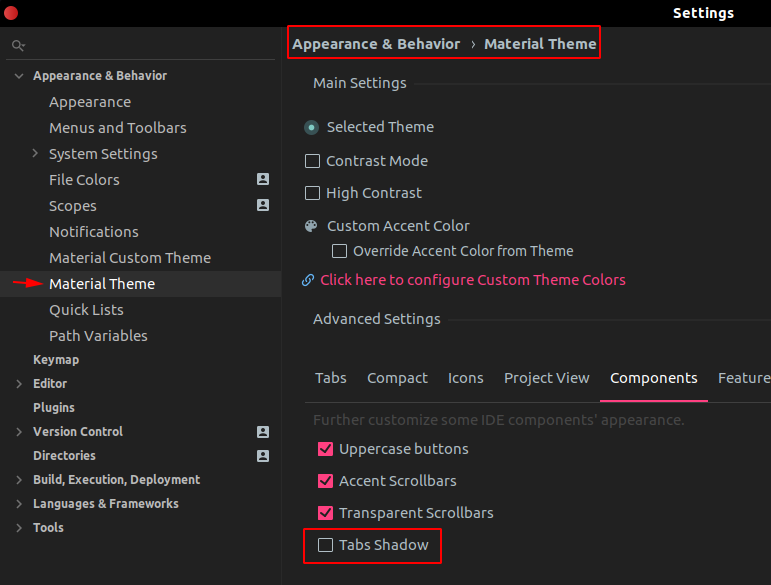
Task: Switch to the Tabs tab
Action: (x=331, y=378)
